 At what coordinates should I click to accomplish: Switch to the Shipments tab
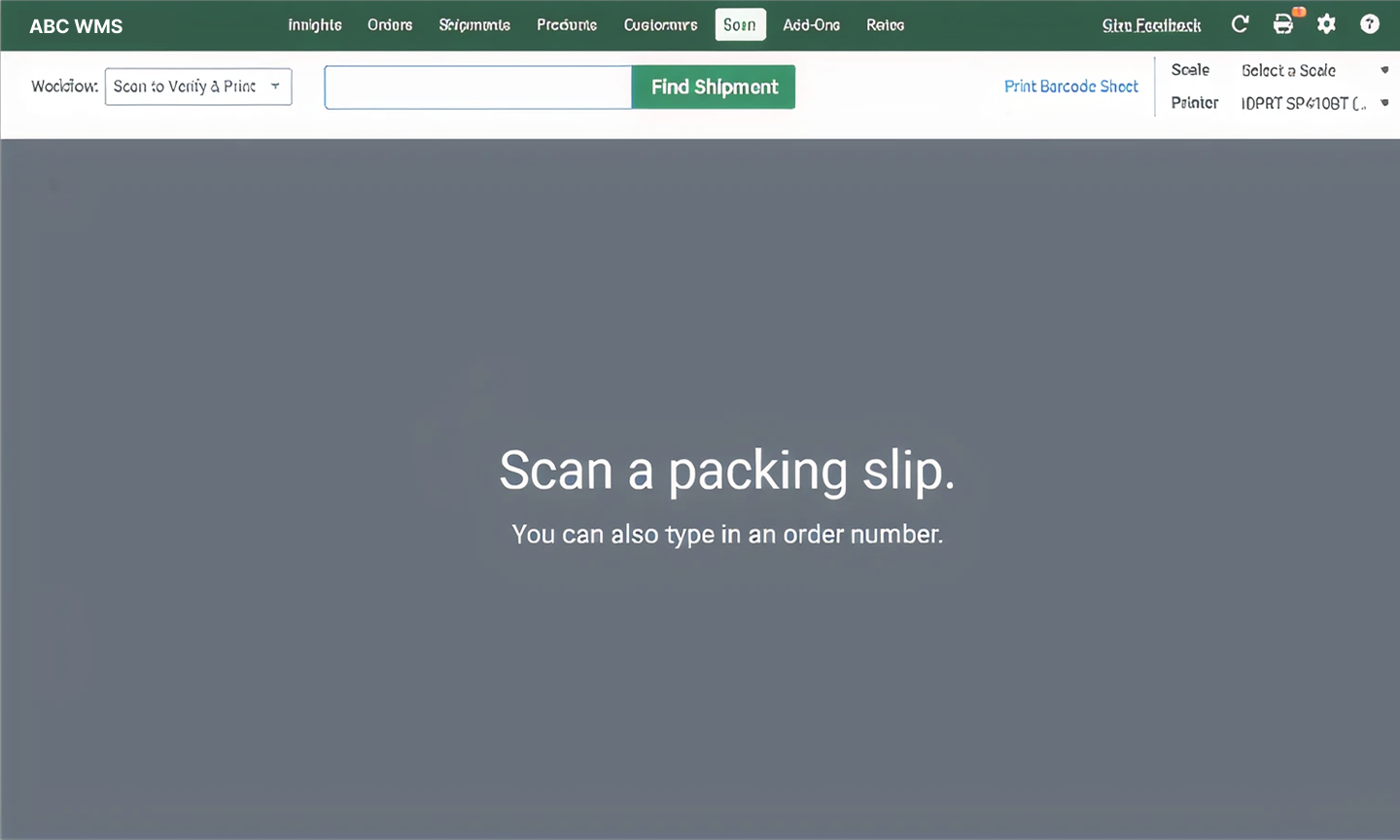tap(474, 25)
